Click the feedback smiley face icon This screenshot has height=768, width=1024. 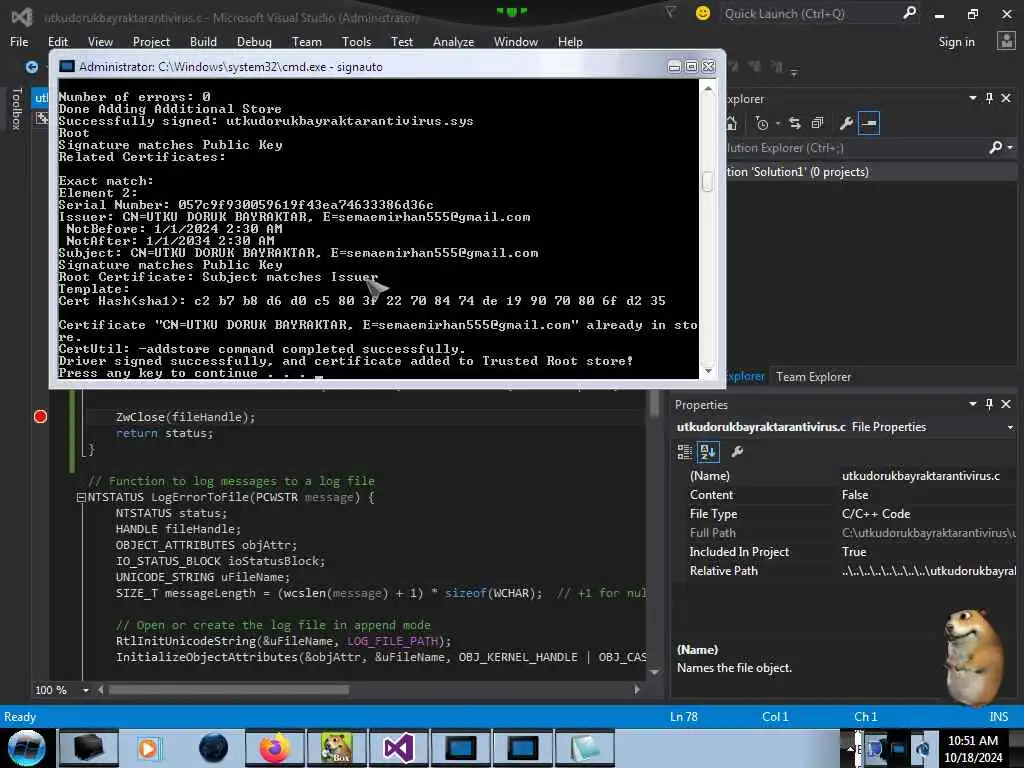pyautogui.click(x=703, y=13)
